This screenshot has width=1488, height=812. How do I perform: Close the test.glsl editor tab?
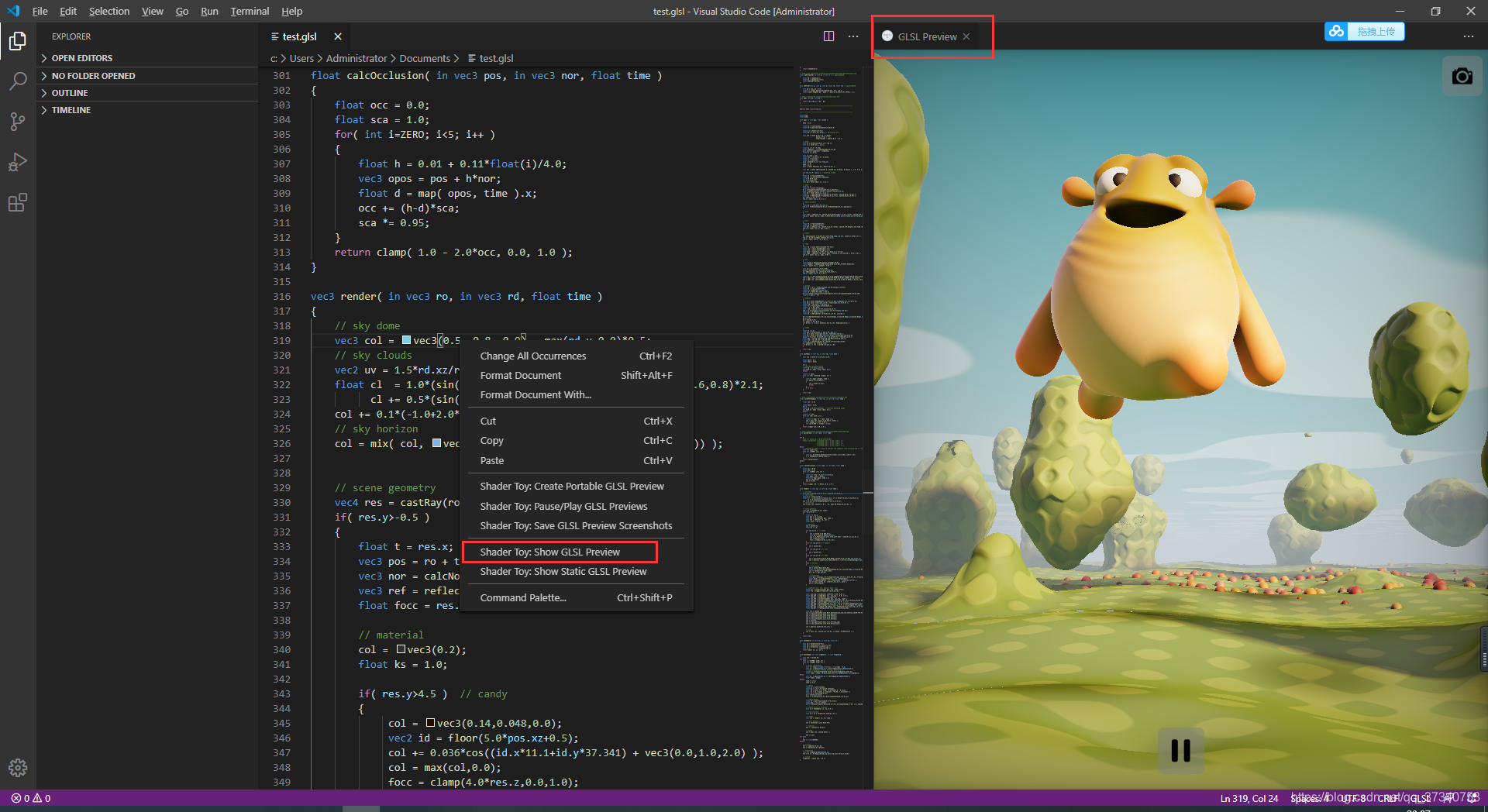click(x=338, y=36)
